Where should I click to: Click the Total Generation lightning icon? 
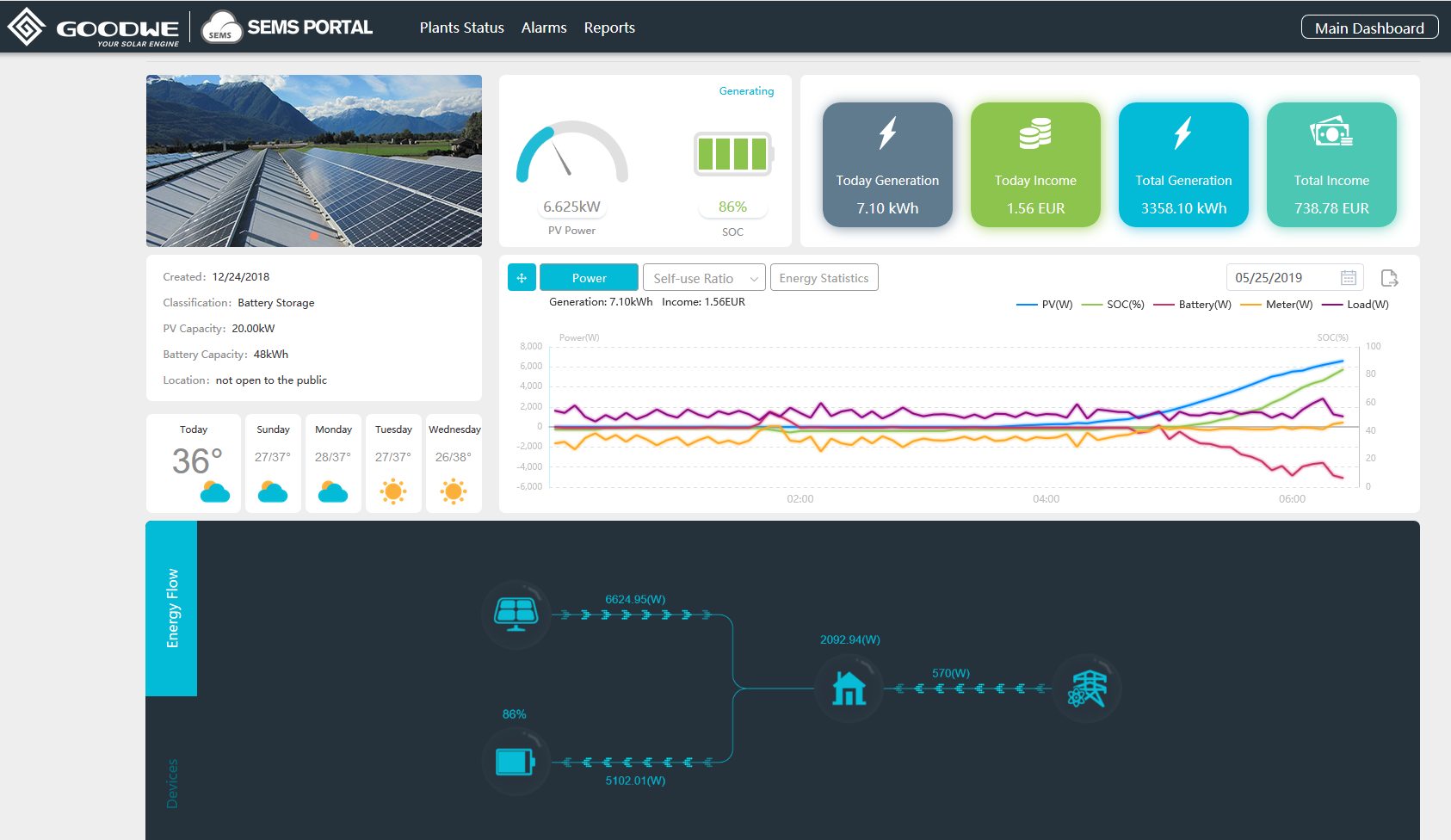[x=1183, y=133]
